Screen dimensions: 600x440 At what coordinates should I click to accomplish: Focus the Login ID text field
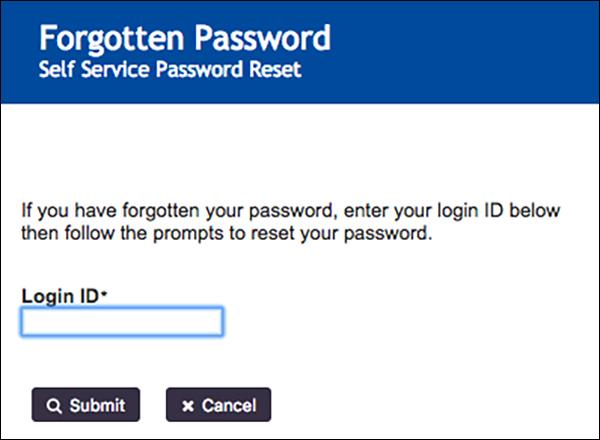(x=122, y=322)
